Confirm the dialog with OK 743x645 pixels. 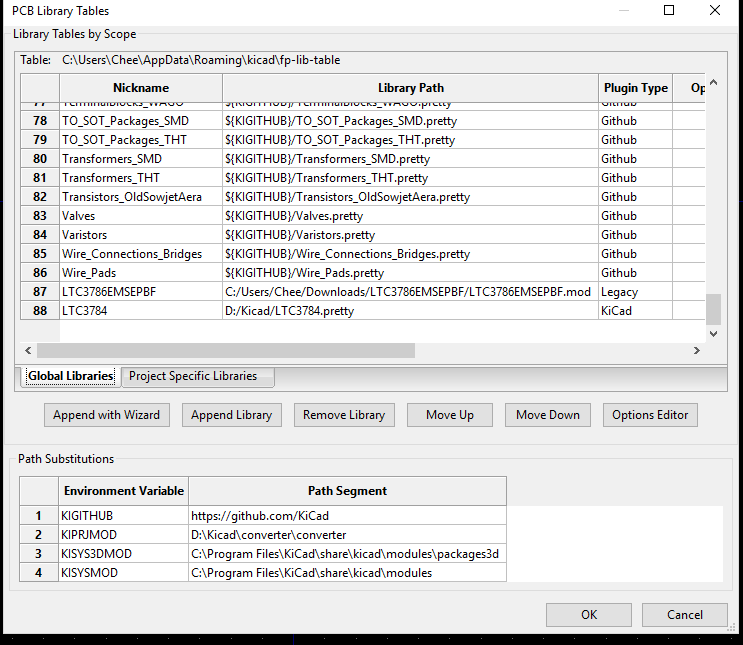coord(589,615)
